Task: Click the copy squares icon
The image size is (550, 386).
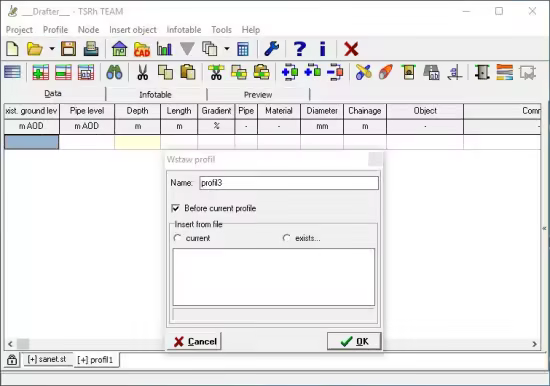Action: [165, 73]
